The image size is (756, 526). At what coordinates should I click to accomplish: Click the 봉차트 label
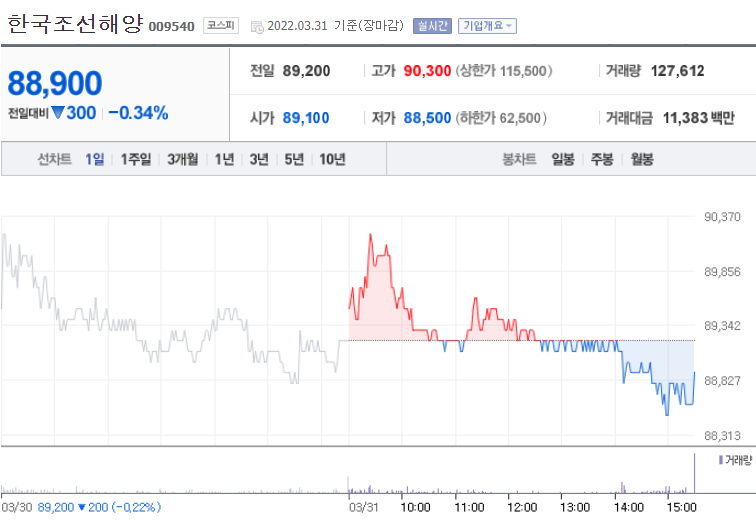[519, 159]
